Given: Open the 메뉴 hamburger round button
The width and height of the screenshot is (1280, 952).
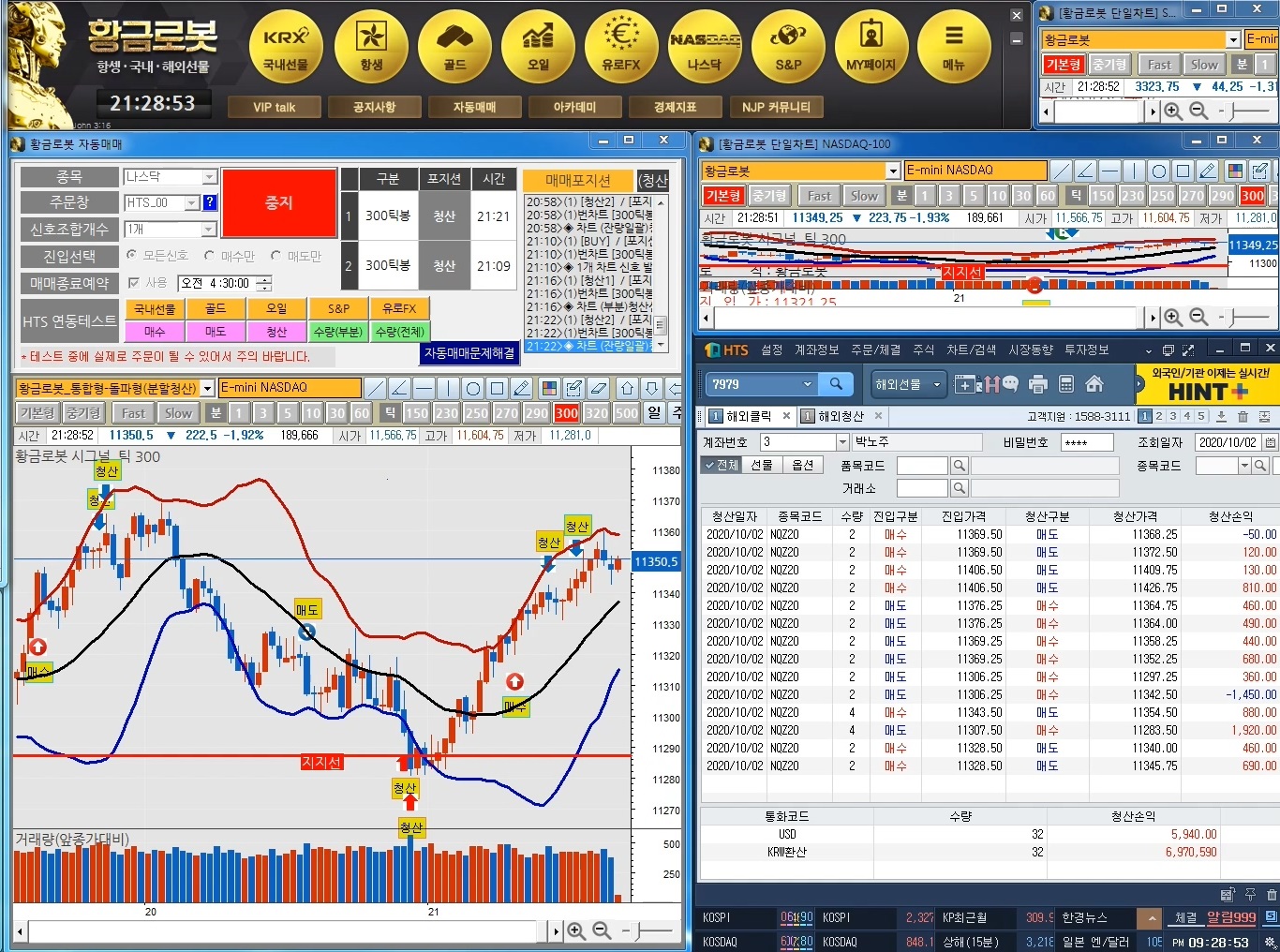Looking at the screenshot, I should point(954,47).
